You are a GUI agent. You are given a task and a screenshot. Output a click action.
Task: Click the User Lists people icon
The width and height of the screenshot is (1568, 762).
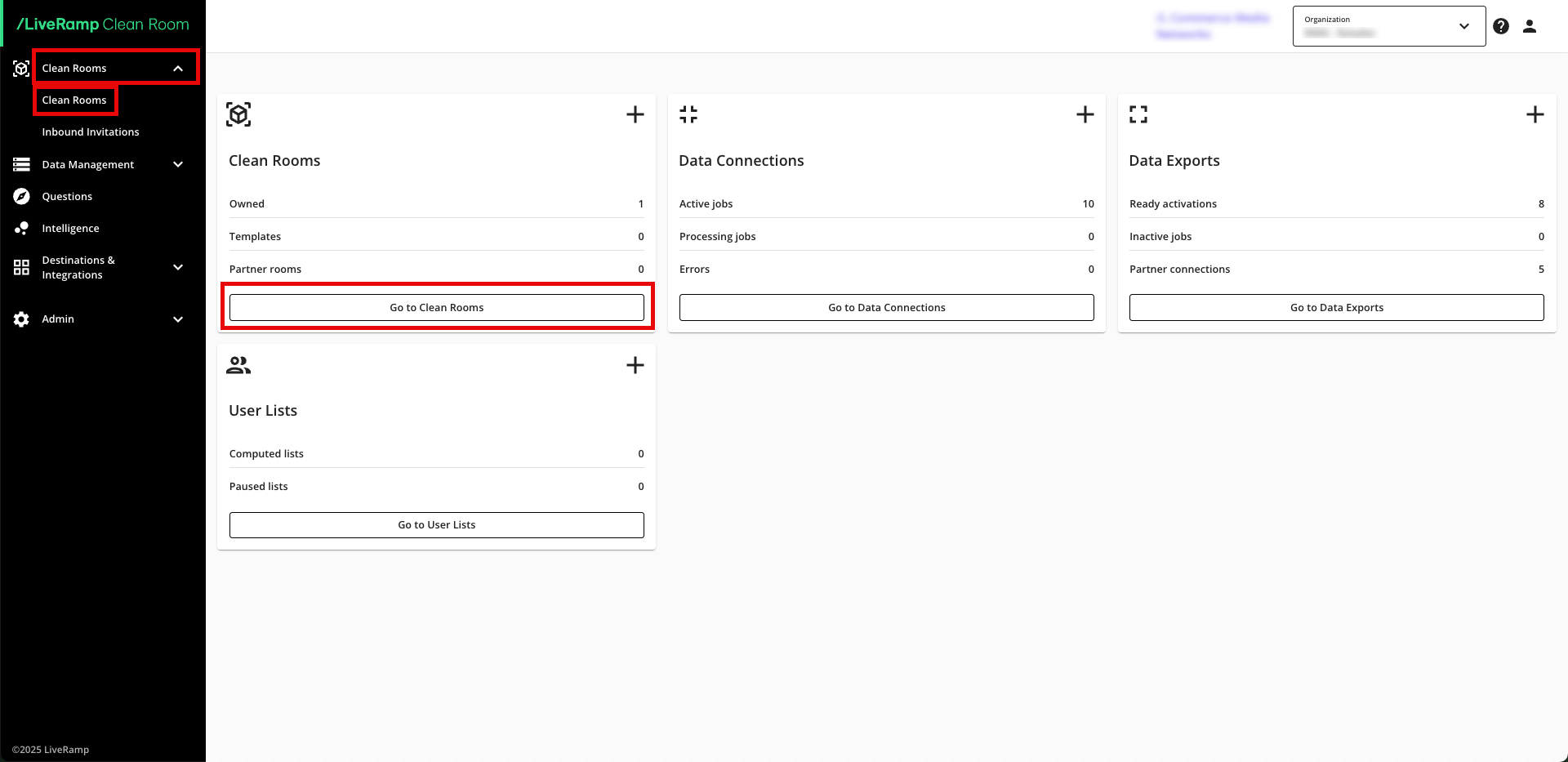point(238,365)
